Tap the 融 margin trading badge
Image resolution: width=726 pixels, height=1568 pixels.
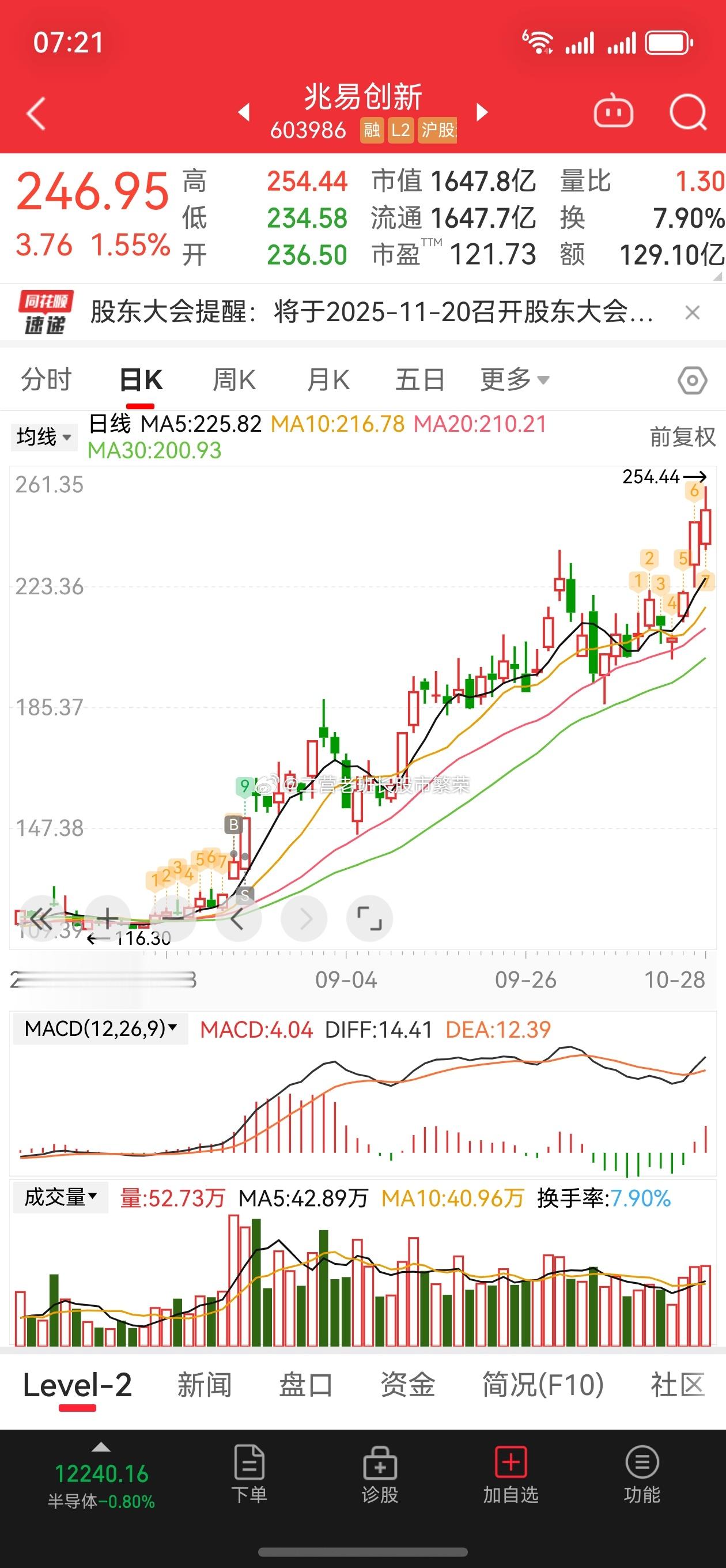(372, 130)
